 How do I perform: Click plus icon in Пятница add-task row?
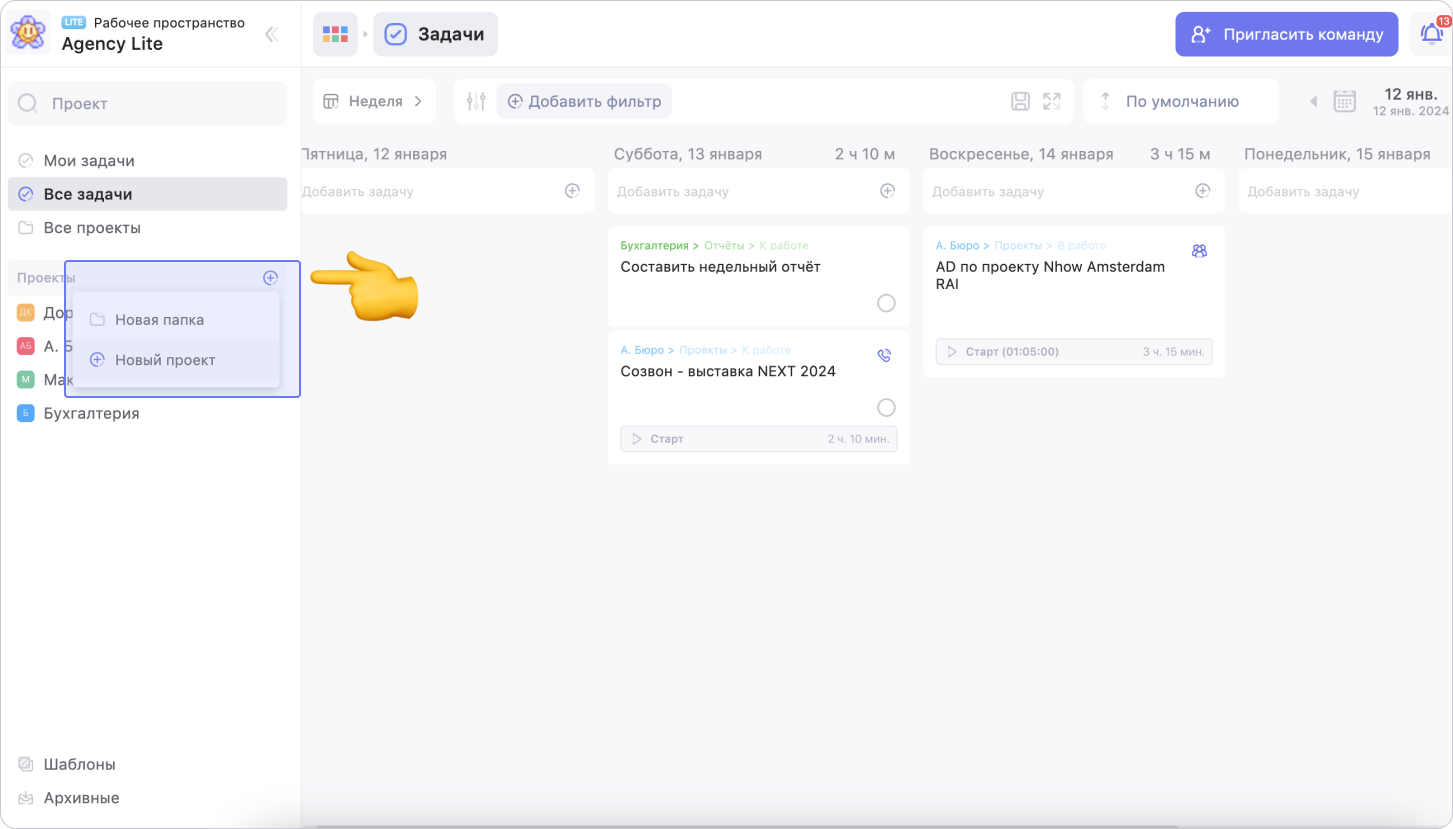click(572, 191)
